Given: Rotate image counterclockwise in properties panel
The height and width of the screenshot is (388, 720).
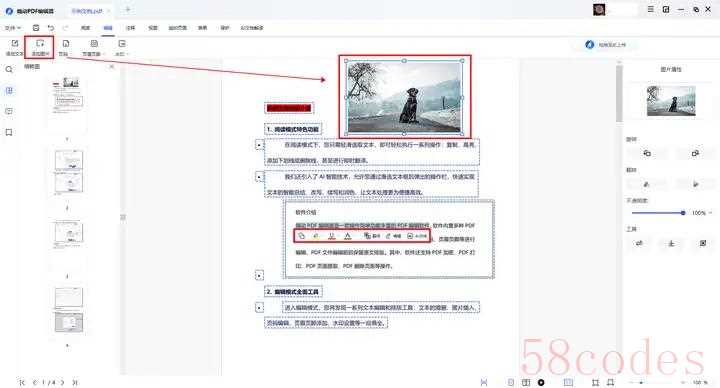Looking at the screenshot, I should 647,153.
